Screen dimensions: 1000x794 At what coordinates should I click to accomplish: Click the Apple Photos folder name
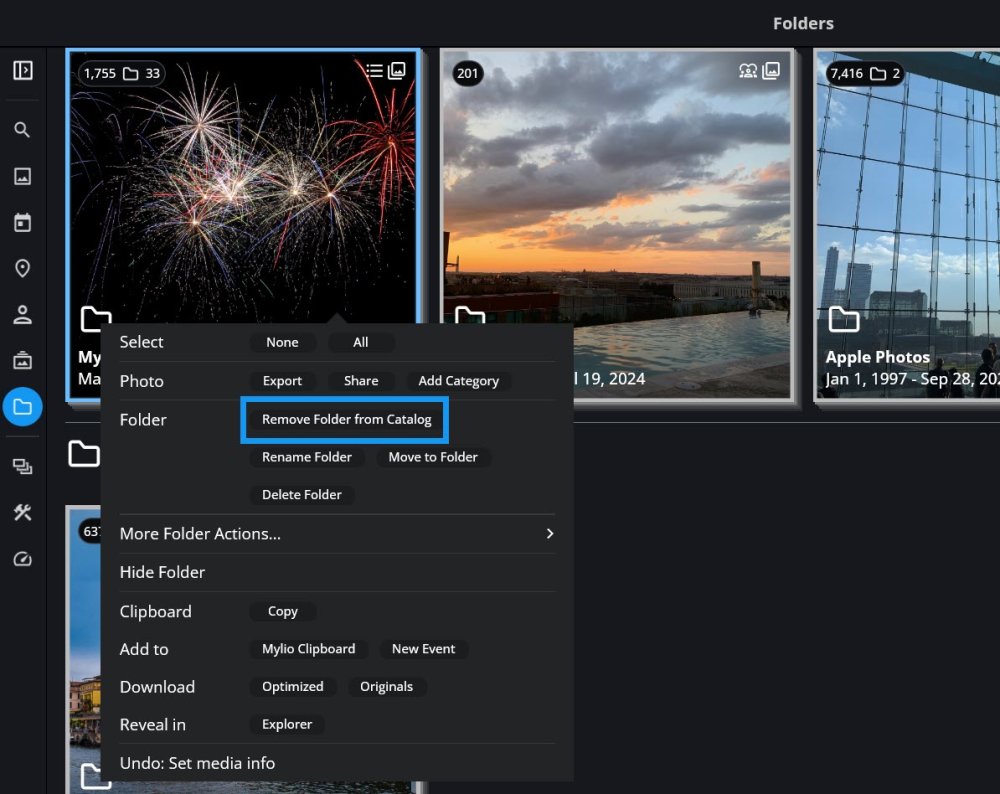tap(878, 357)
